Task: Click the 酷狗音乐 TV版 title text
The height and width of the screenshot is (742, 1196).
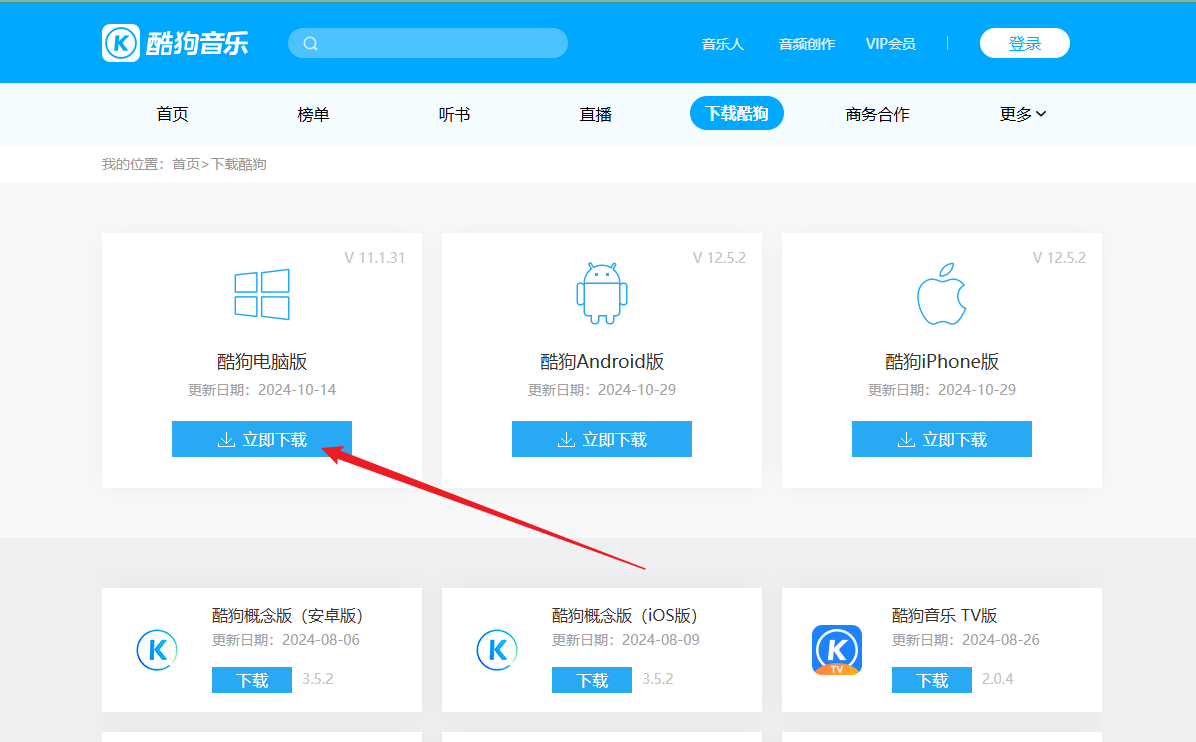Action: [944, 615]
